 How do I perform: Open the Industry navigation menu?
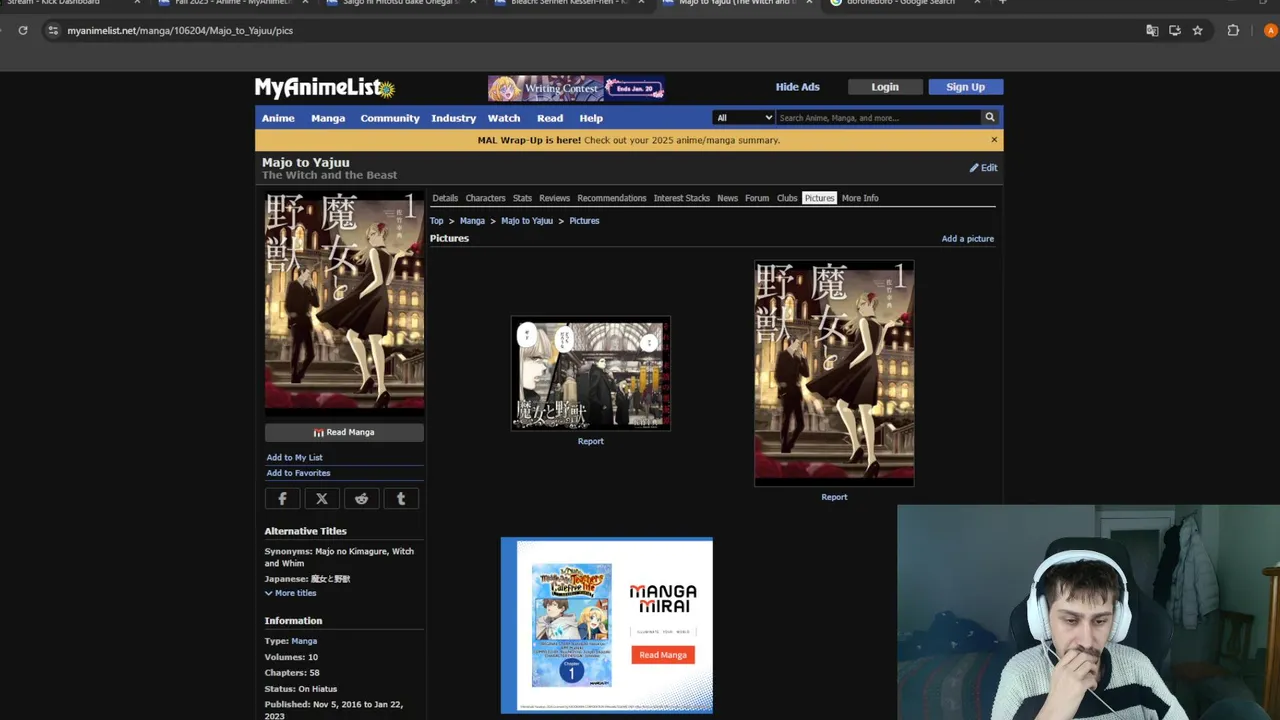click(453, 118)
